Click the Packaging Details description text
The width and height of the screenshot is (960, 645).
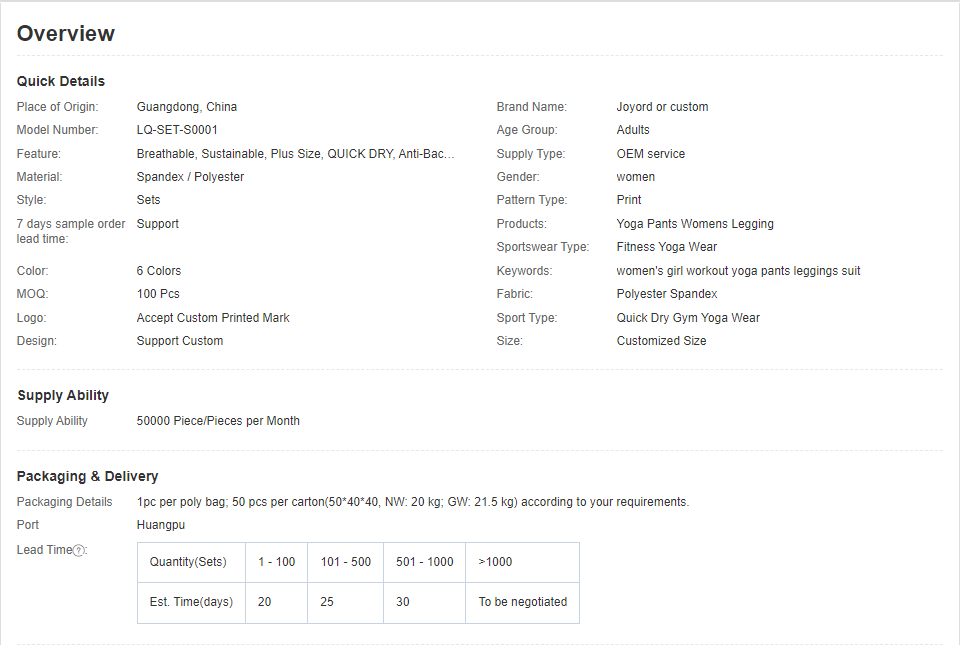413,502
